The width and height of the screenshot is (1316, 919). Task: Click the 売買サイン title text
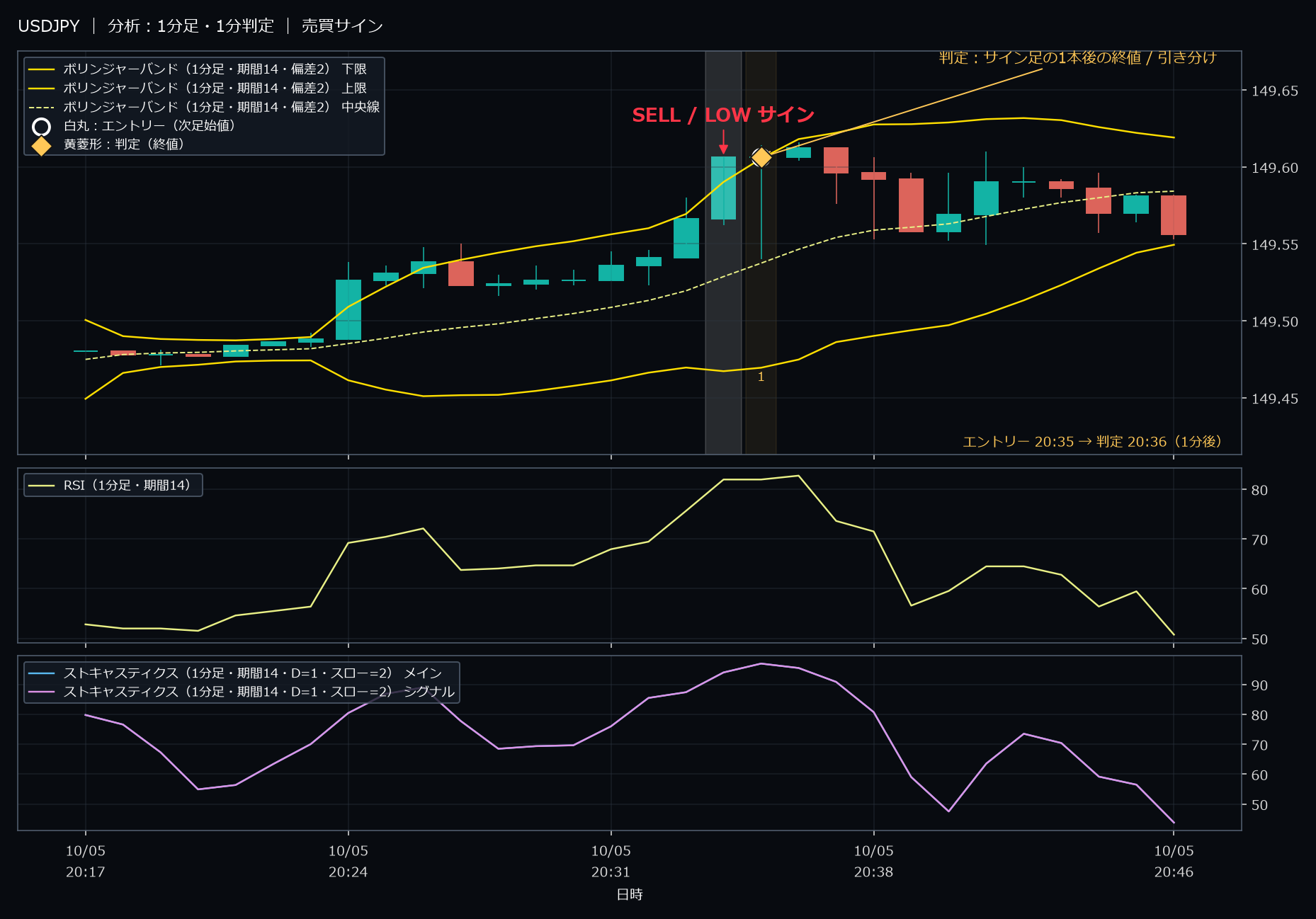click(342, 26)
